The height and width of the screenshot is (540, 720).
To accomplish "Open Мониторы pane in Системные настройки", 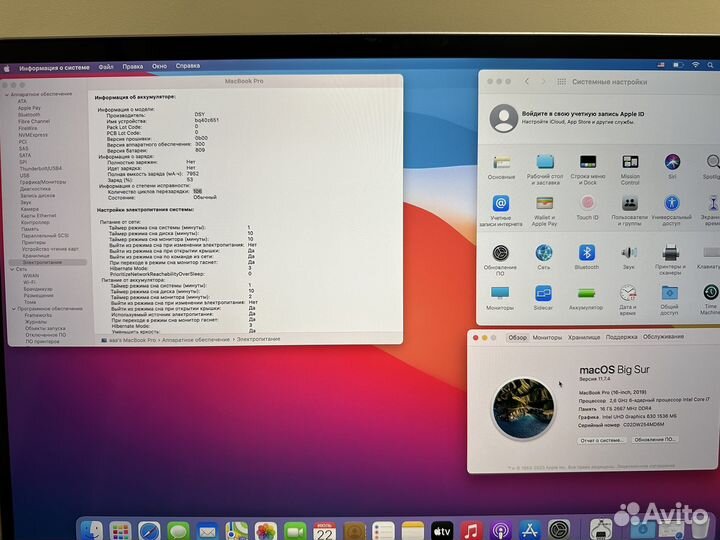I will (x=500, y=298).
